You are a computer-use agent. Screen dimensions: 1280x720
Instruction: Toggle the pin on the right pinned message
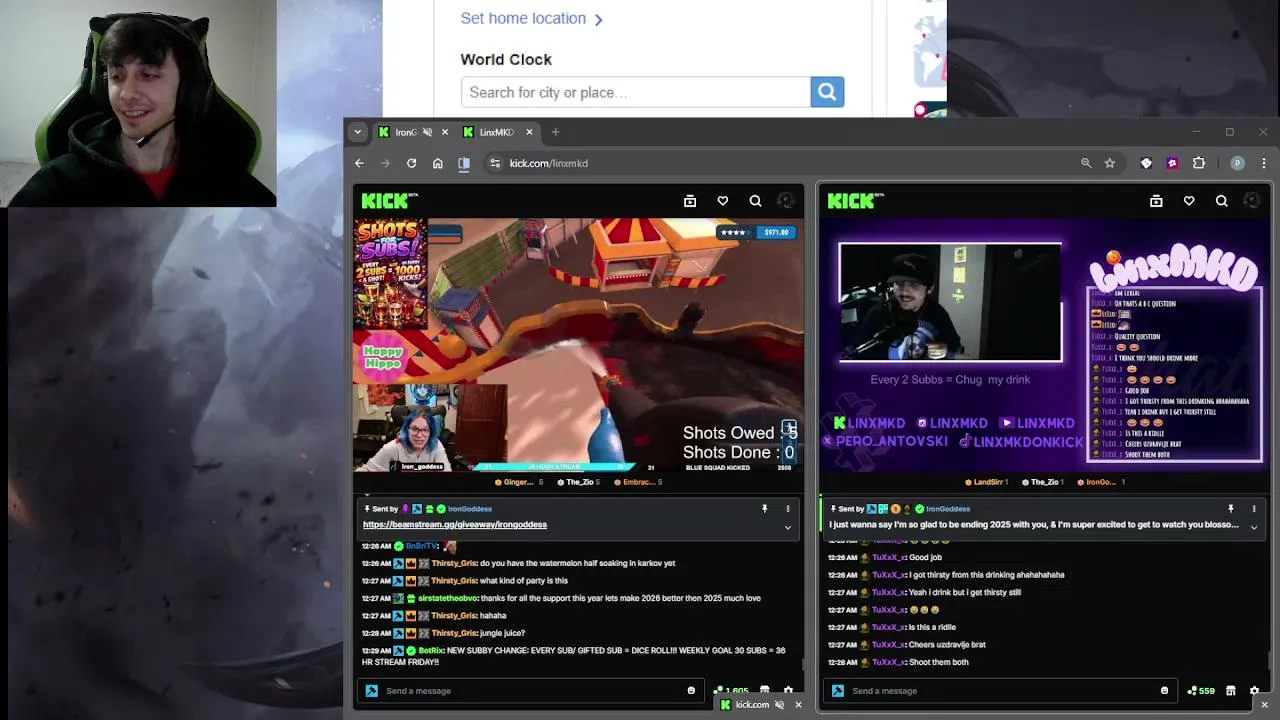[x=1231, y=509]
